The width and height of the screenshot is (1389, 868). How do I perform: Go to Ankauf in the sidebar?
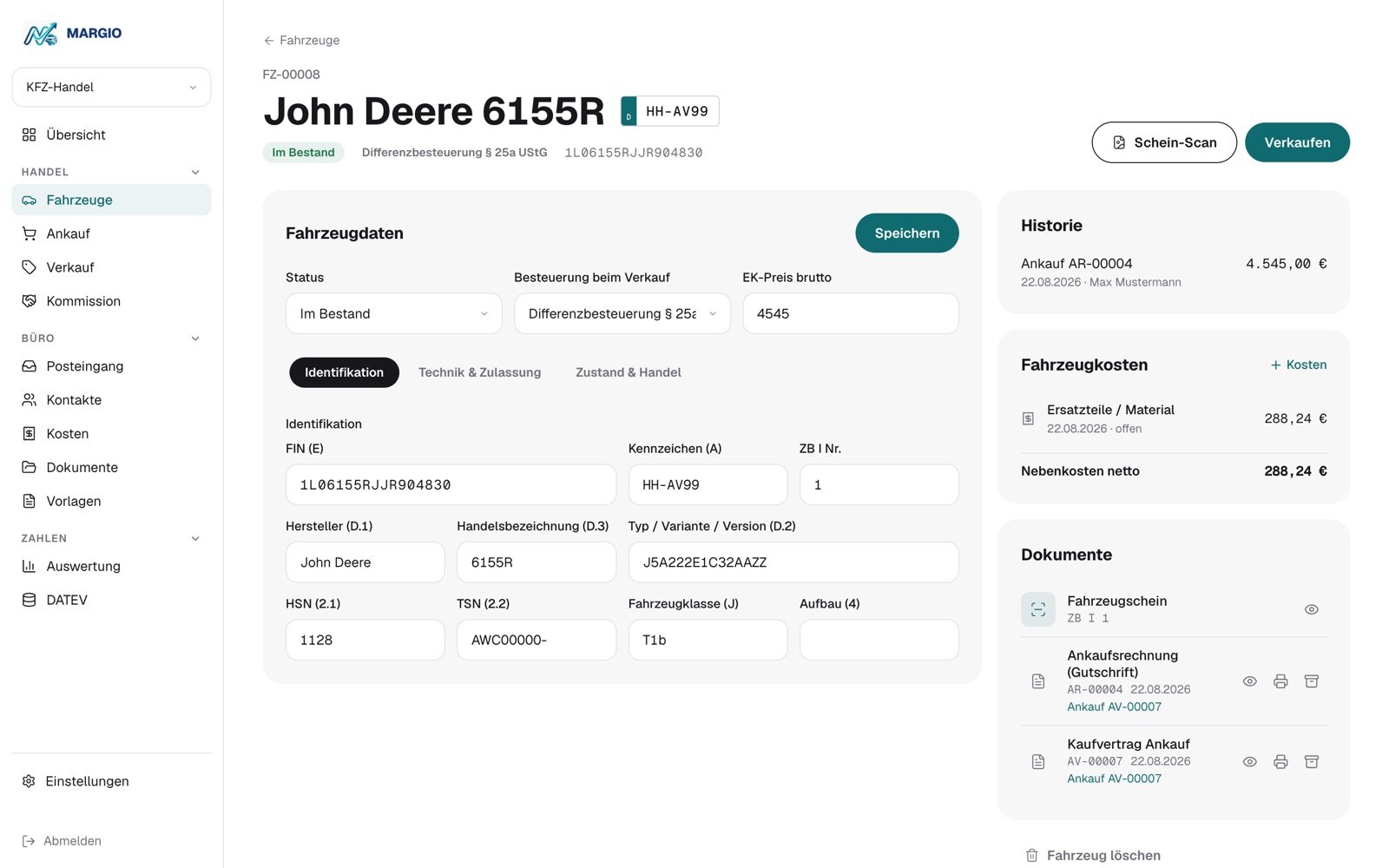(111, 233)
